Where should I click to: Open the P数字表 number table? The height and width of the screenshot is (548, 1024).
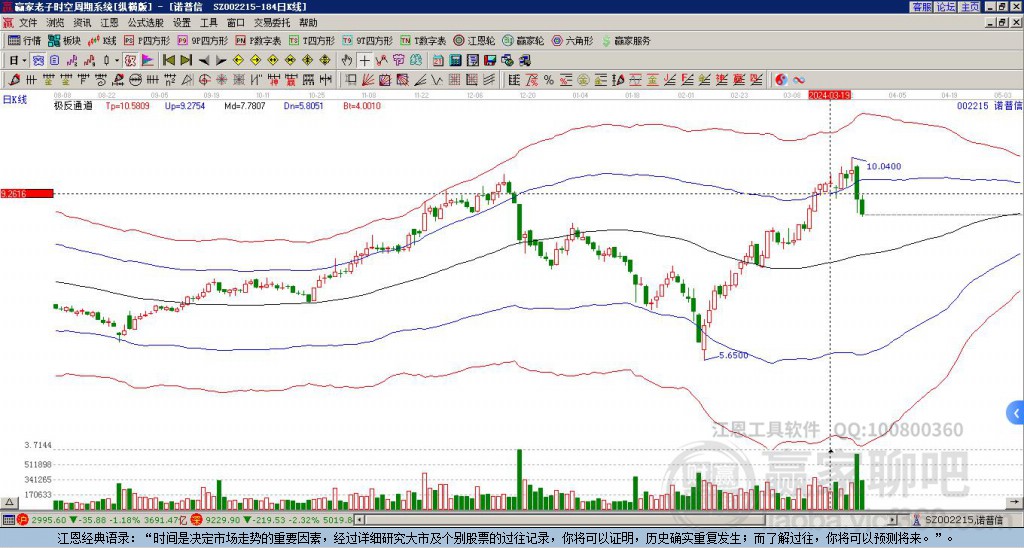pyautogui.click(x=258, y=40)
